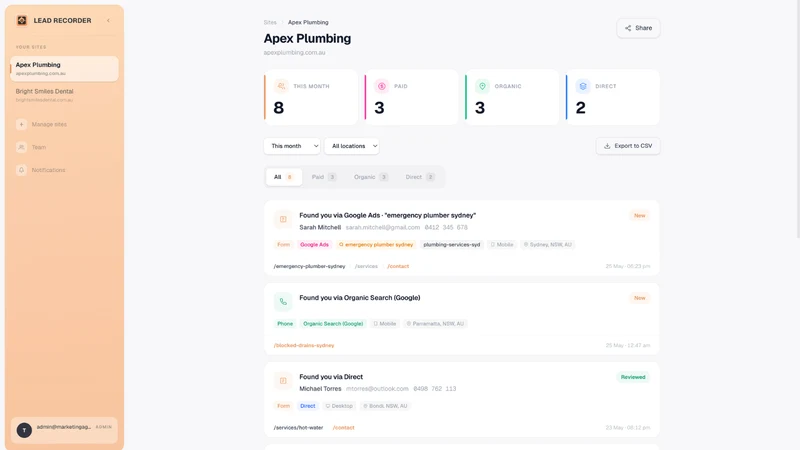Click the Paid stat dollar icon
The image size is (800, 450).
(382, 86)
